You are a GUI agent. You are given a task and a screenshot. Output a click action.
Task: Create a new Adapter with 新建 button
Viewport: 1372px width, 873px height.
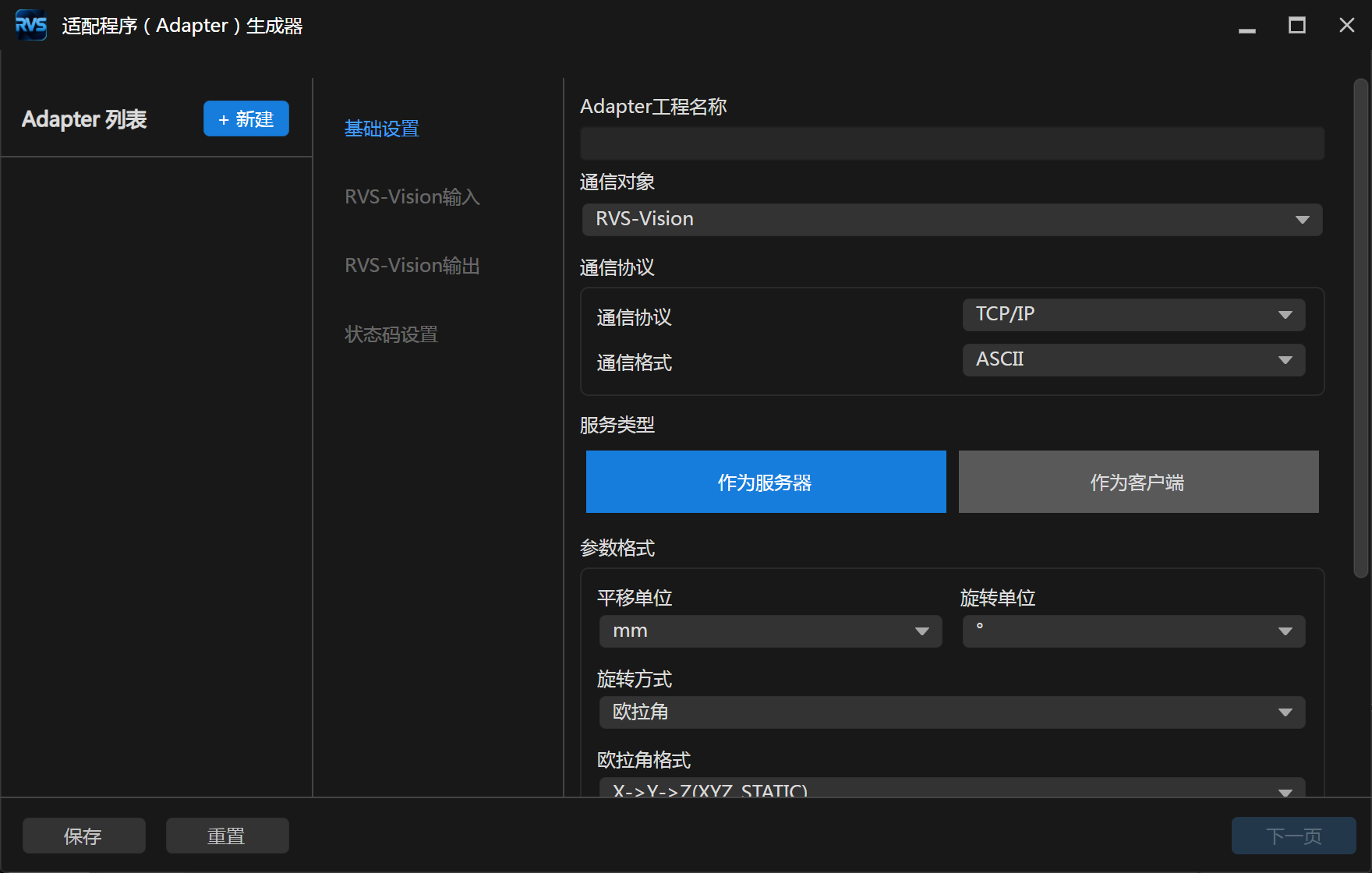coord(246,118)
